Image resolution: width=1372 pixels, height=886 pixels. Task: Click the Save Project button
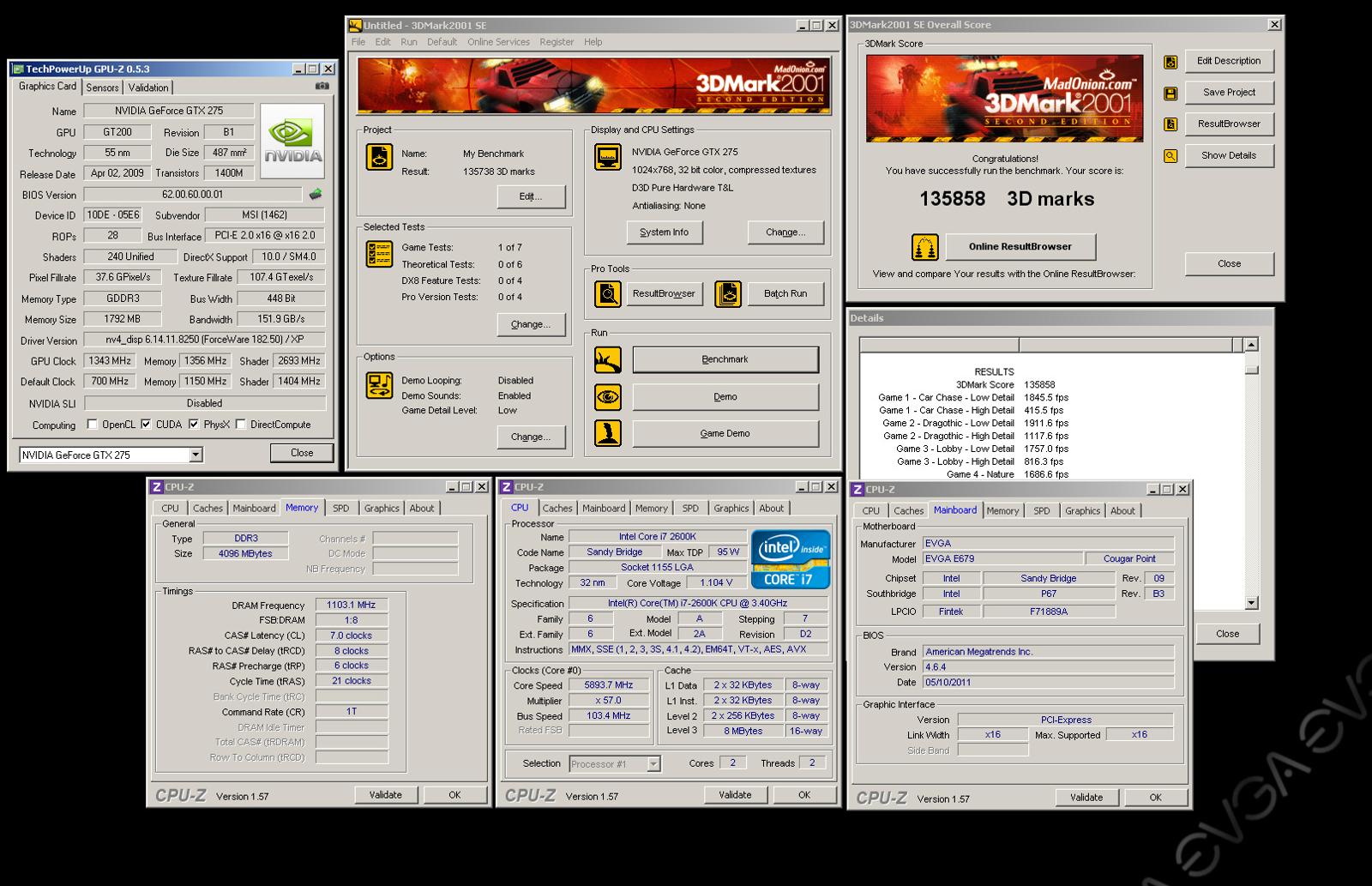coord(1229,93)
